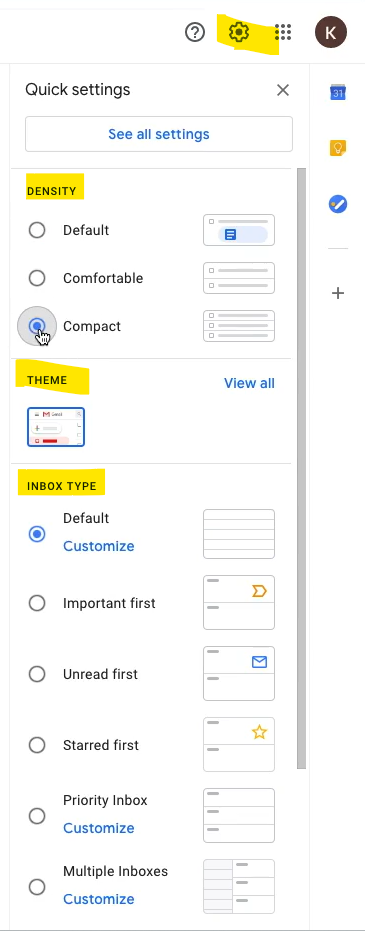
Task: Select Priority Inbox radio button
Action: pyautogui.click(x=37, y=816)
